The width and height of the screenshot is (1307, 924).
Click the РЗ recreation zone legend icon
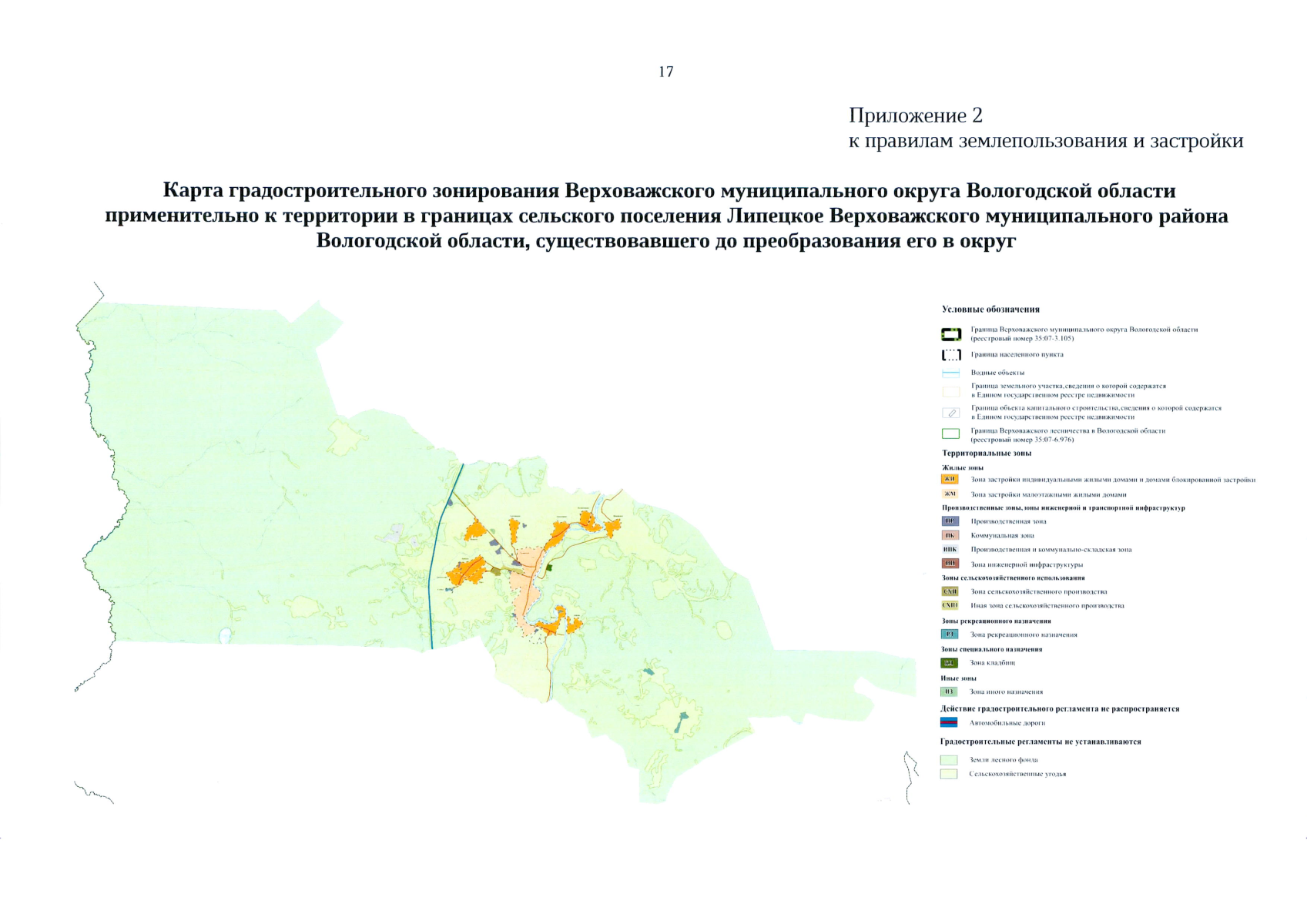click(x=950, y=634)
